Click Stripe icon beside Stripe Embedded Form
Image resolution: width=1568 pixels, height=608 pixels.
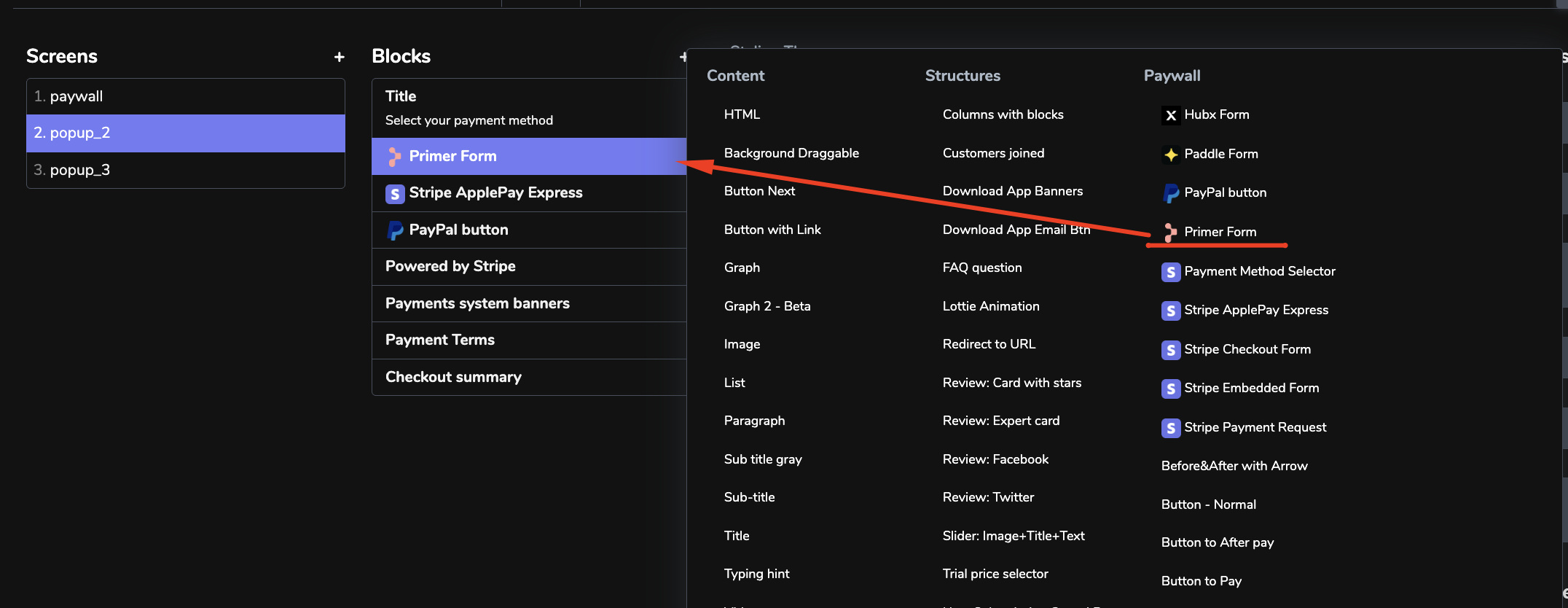point(1171,389)
